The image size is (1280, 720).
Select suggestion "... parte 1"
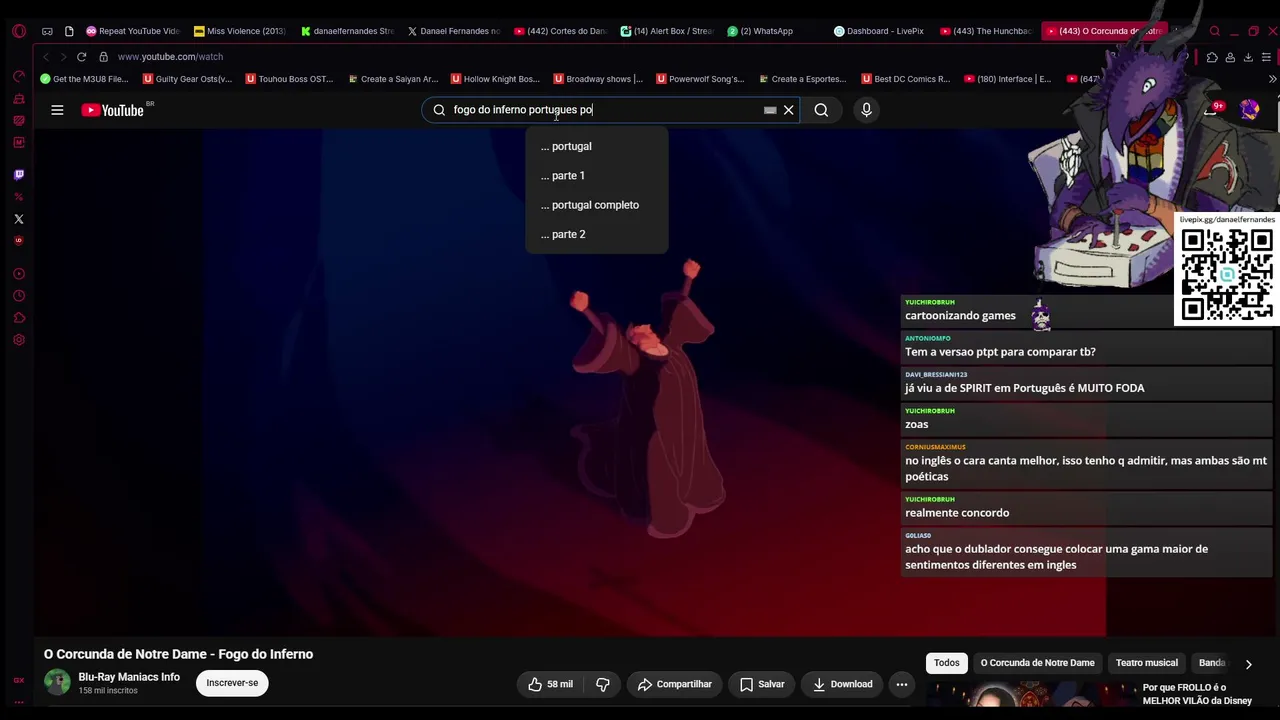pos(596,176)
